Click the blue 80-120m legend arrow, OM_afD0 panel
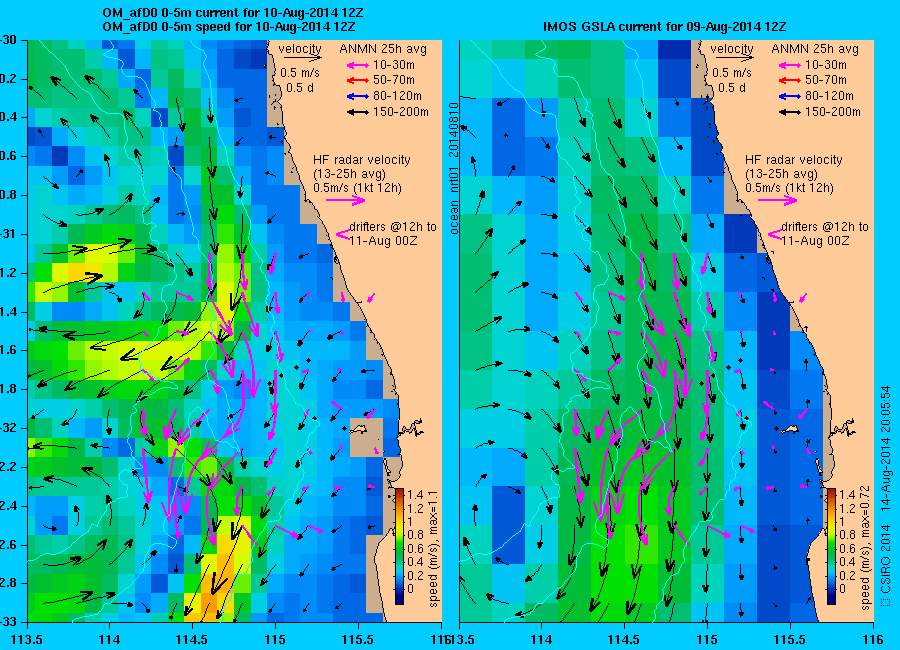This screenshot has height=650, width=900. [x=357, y=96]
